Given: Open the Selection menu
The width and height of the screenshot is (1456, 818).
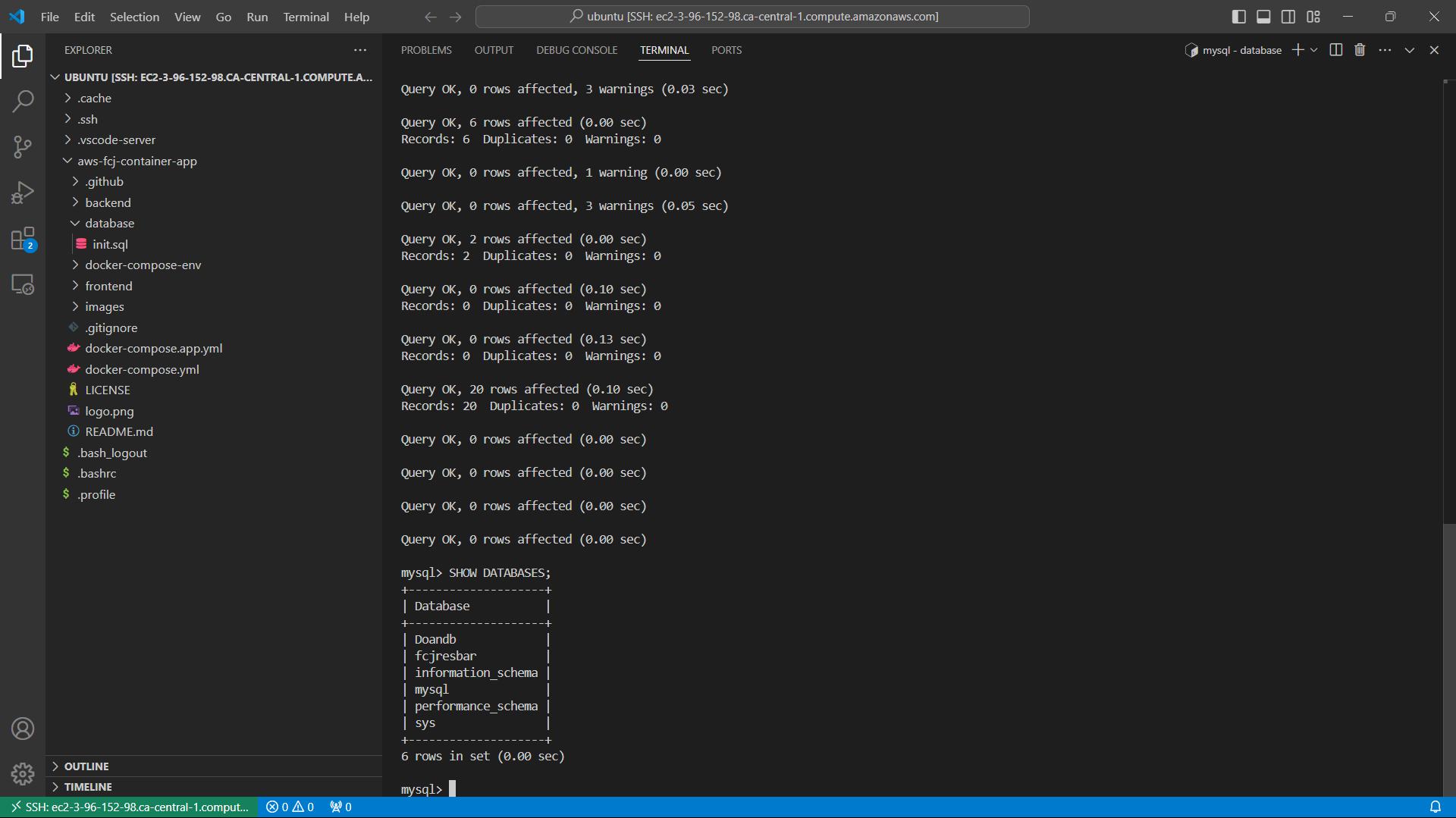Looking at the screenshot, I should [x=134, y=17].
